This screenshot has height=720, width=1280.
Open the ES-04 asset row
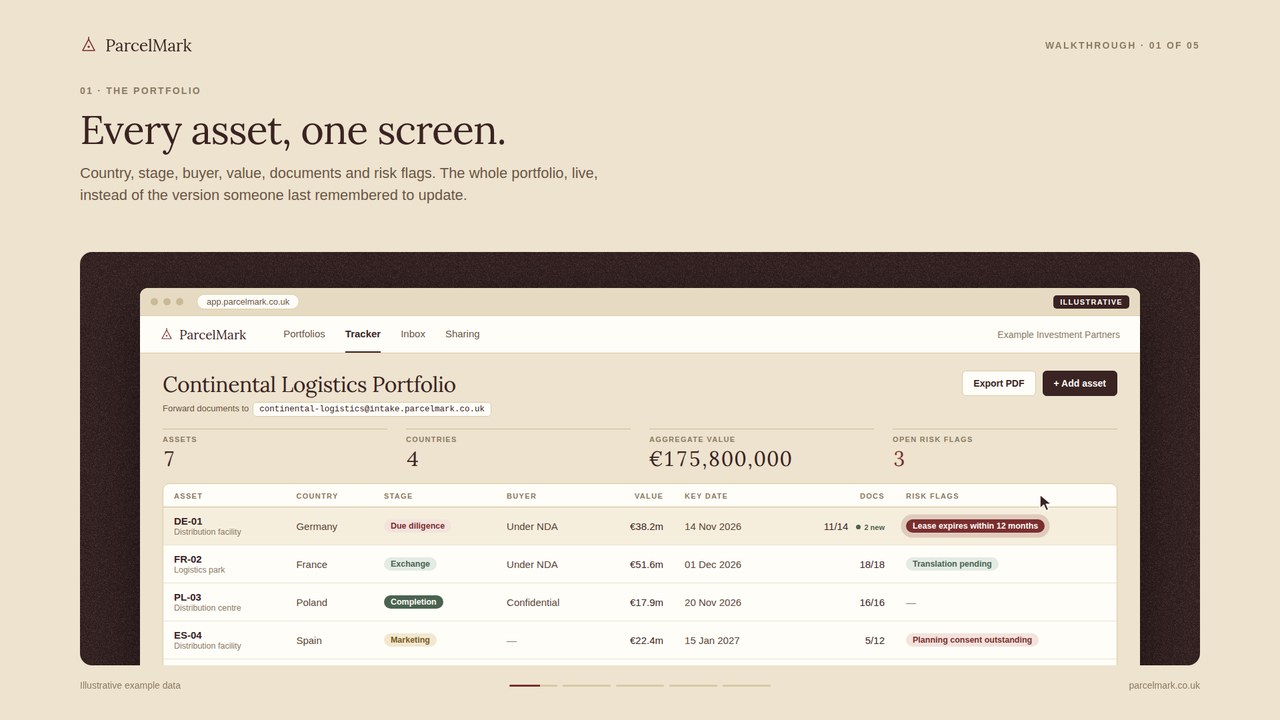(640, 640)
